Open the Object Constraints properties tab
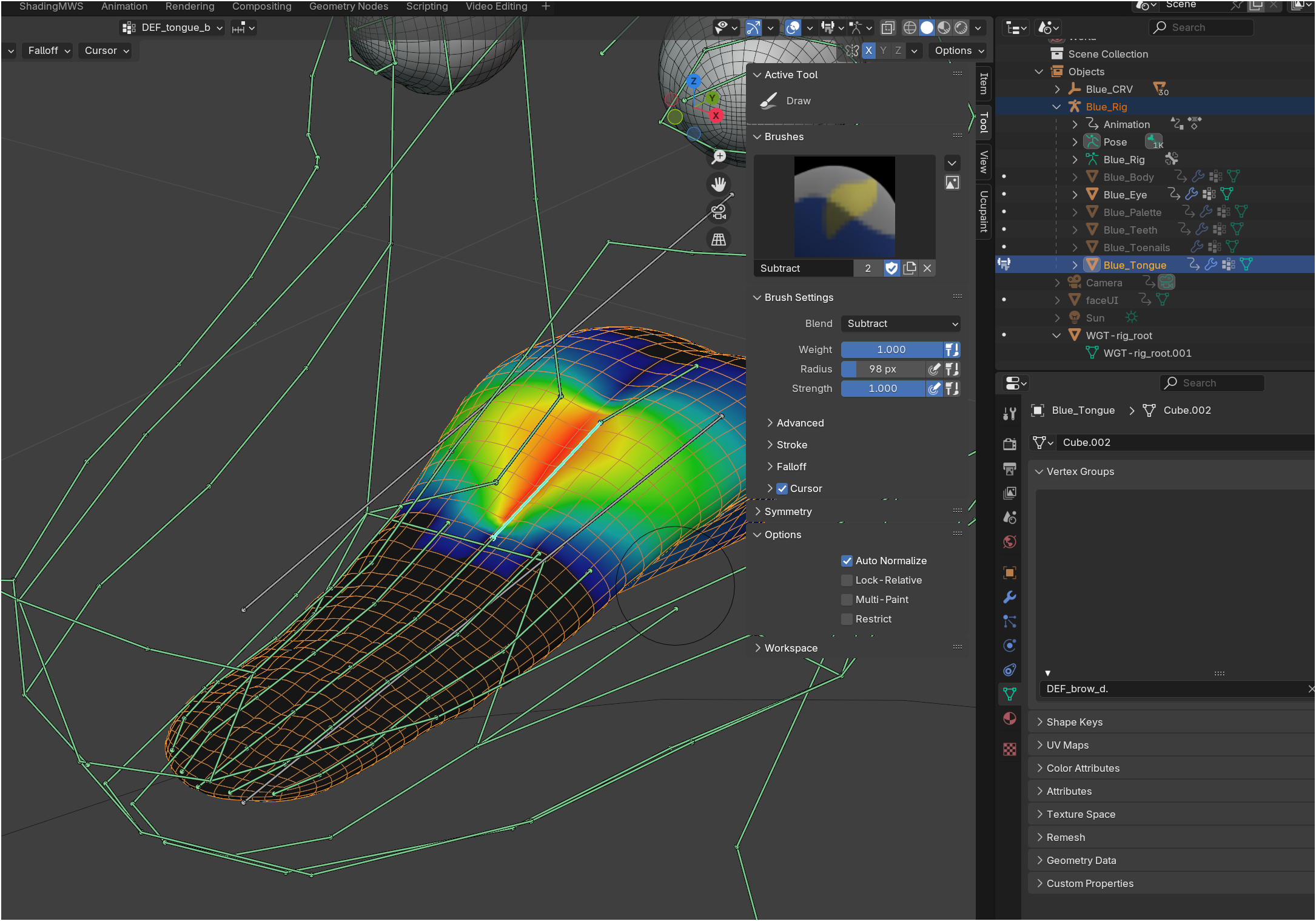Screen dimensions: 1316x921 [x=1009, y=670]
